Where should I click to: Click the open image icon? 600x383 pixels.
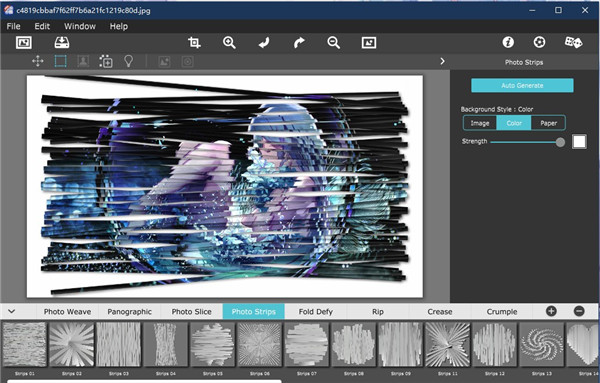24,42
